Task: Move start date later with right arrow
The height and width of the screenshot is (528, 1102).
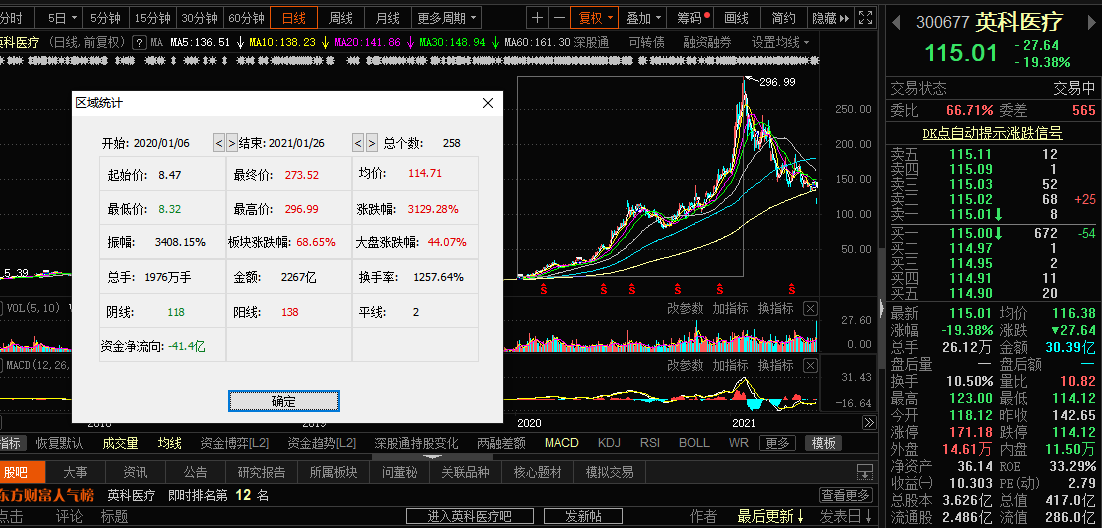Action: tap(231, 143)
